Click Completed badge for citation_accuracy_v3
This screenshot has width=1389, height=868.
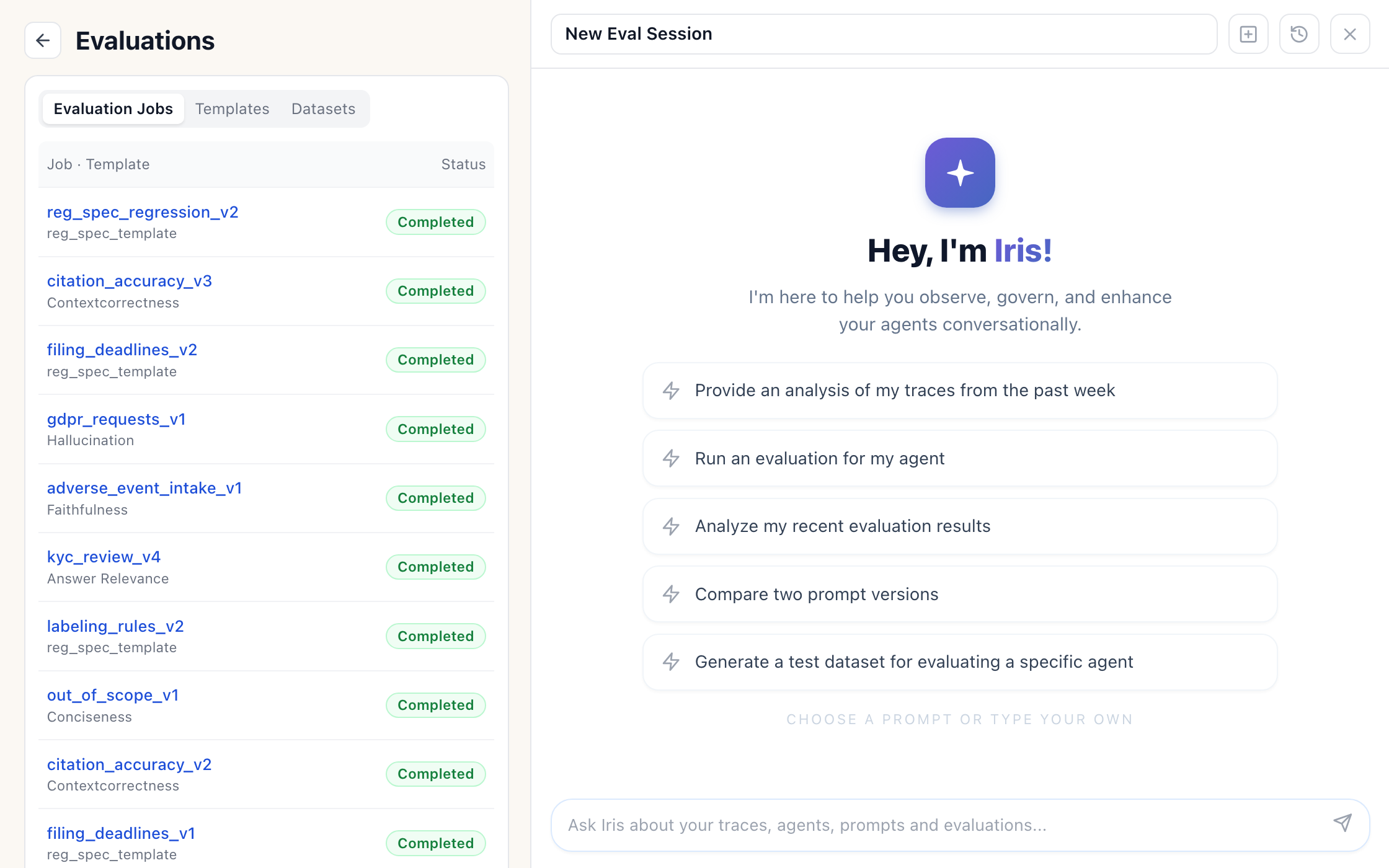(x=436, y=291)
